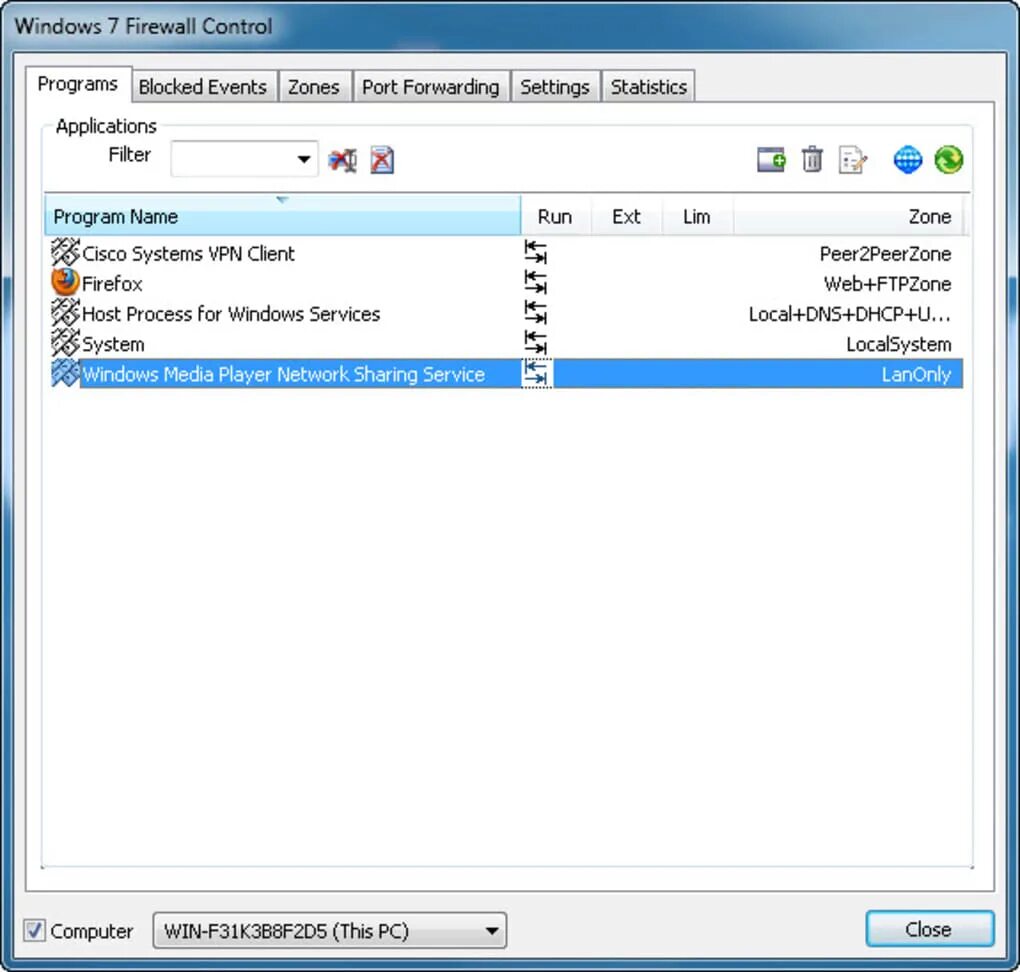1020x972 pixels.
Task: Click the Peer2PeerZone zone cell
Action: pos(885,254)
